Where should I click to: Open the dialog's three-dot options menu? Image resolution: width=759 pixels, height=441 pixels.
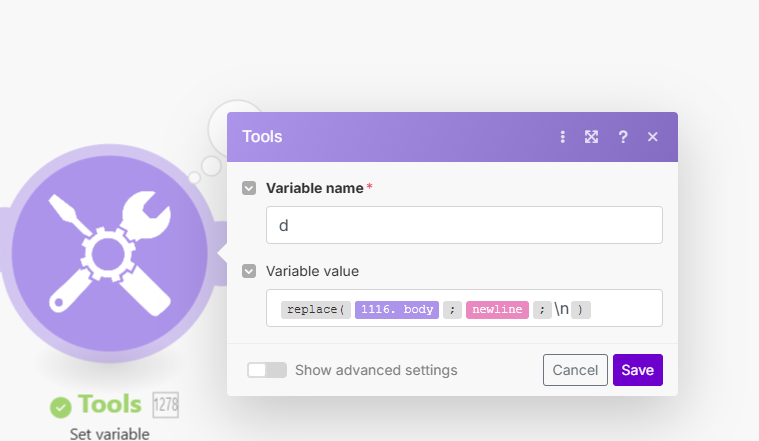[x=563, y=137]
